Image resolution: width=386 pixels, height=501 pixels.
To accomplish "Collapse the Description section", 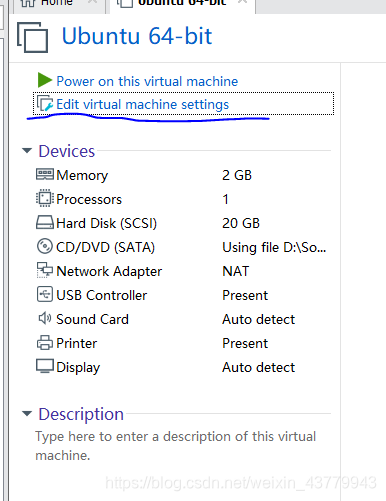I will [27, 414].
